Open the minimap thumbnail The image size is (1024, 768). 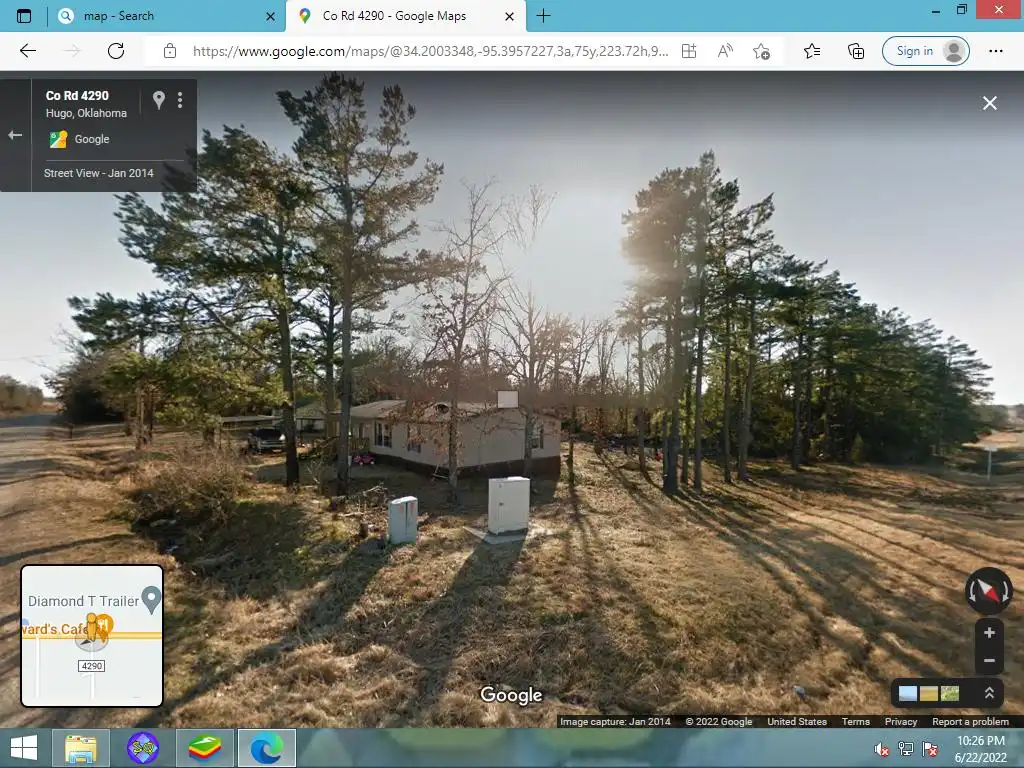pyautogui.click(x=92, y=636)
